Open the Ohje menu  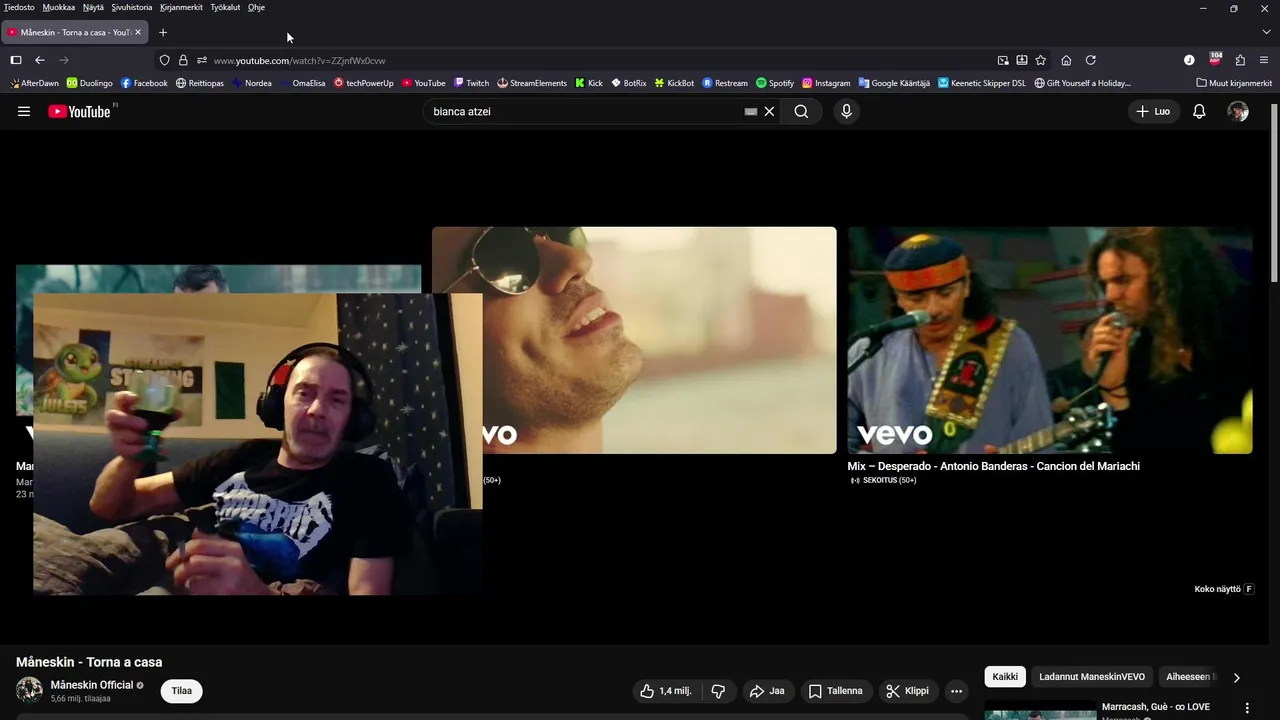coord(256,7)
